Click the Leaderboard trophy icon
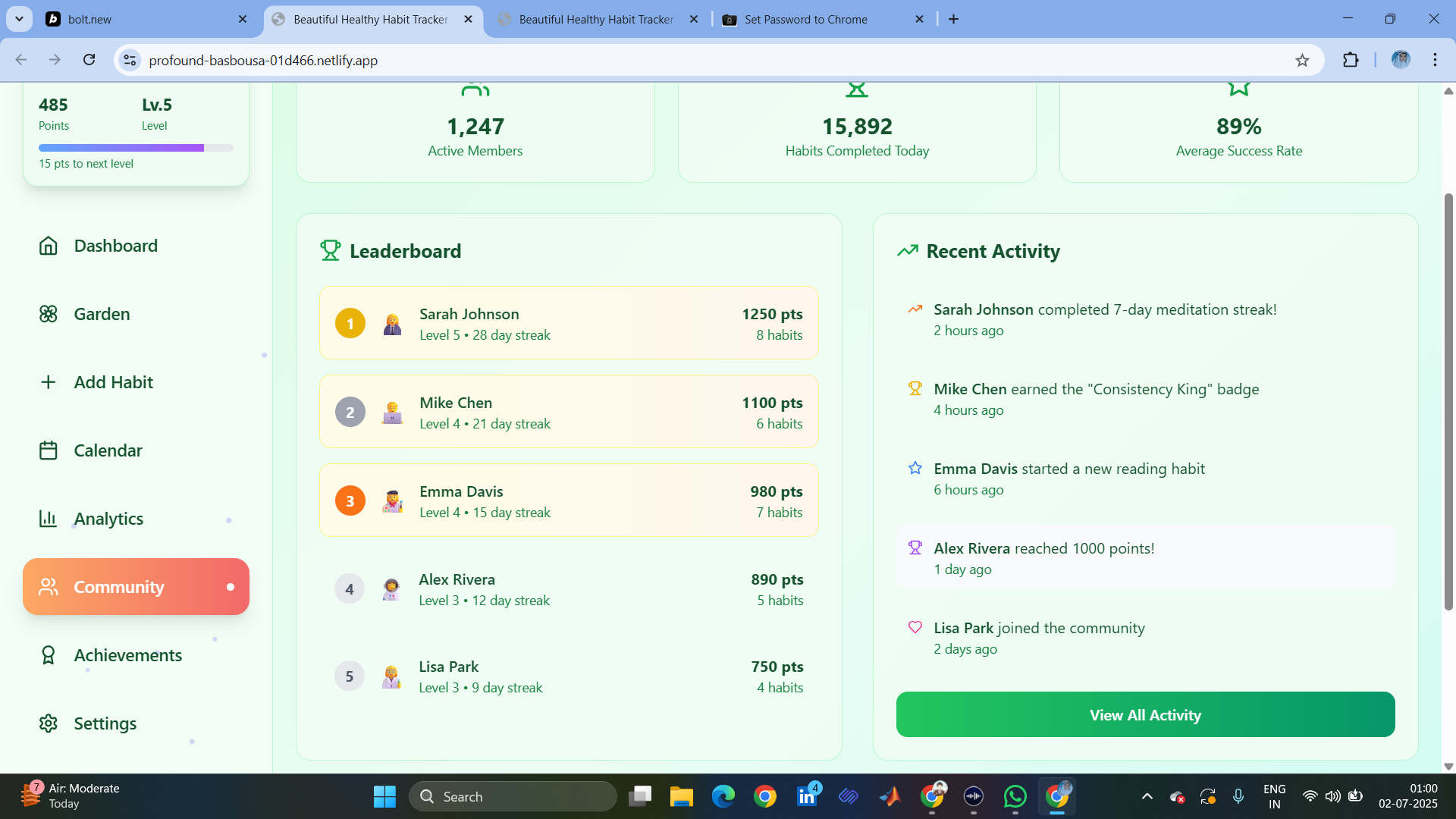Image resolution: width=1456 pixels, height=819 pixels. tap(330, 251)
